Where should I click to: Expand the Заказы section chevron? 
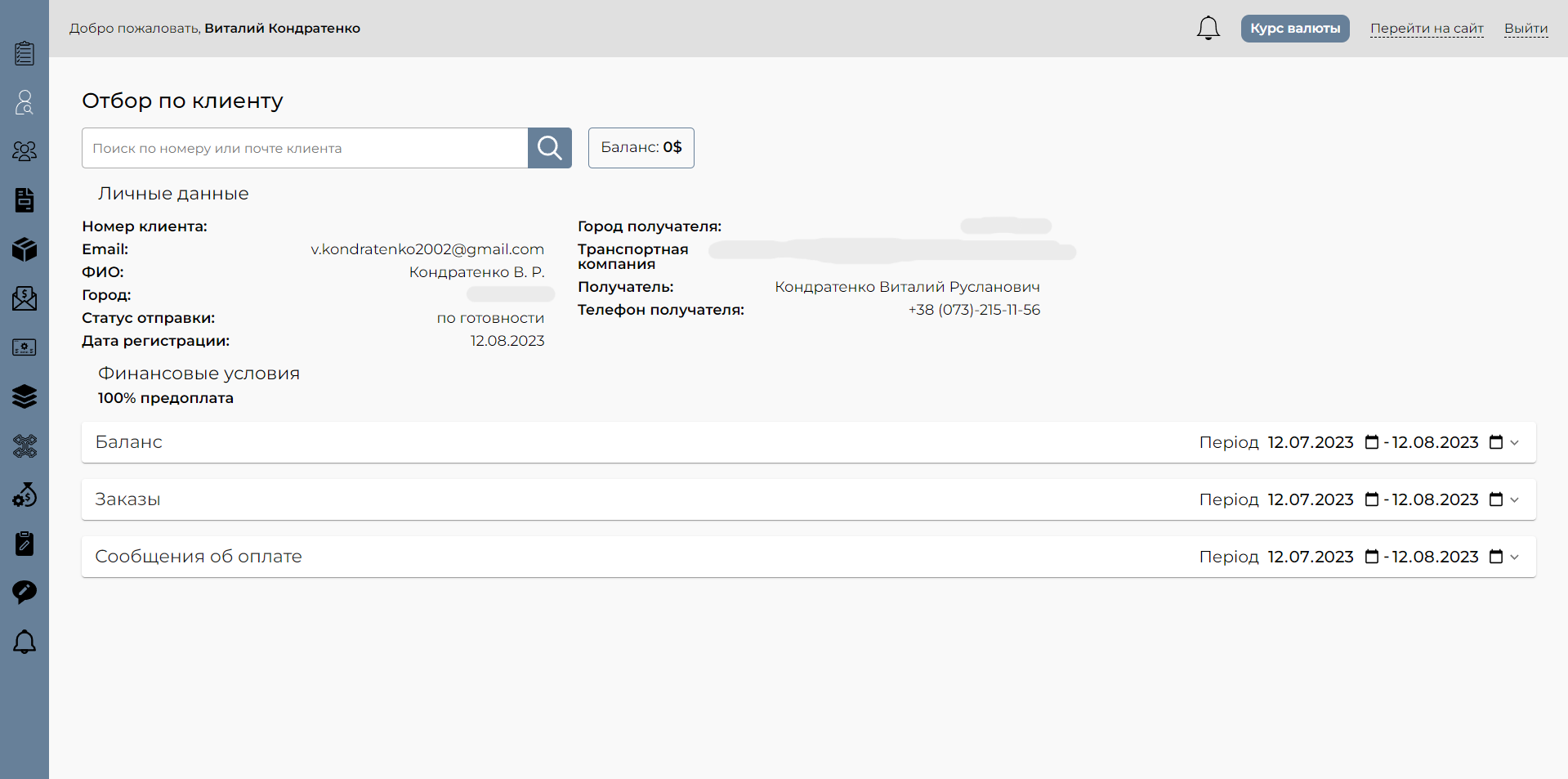[x=1515, y=500]
